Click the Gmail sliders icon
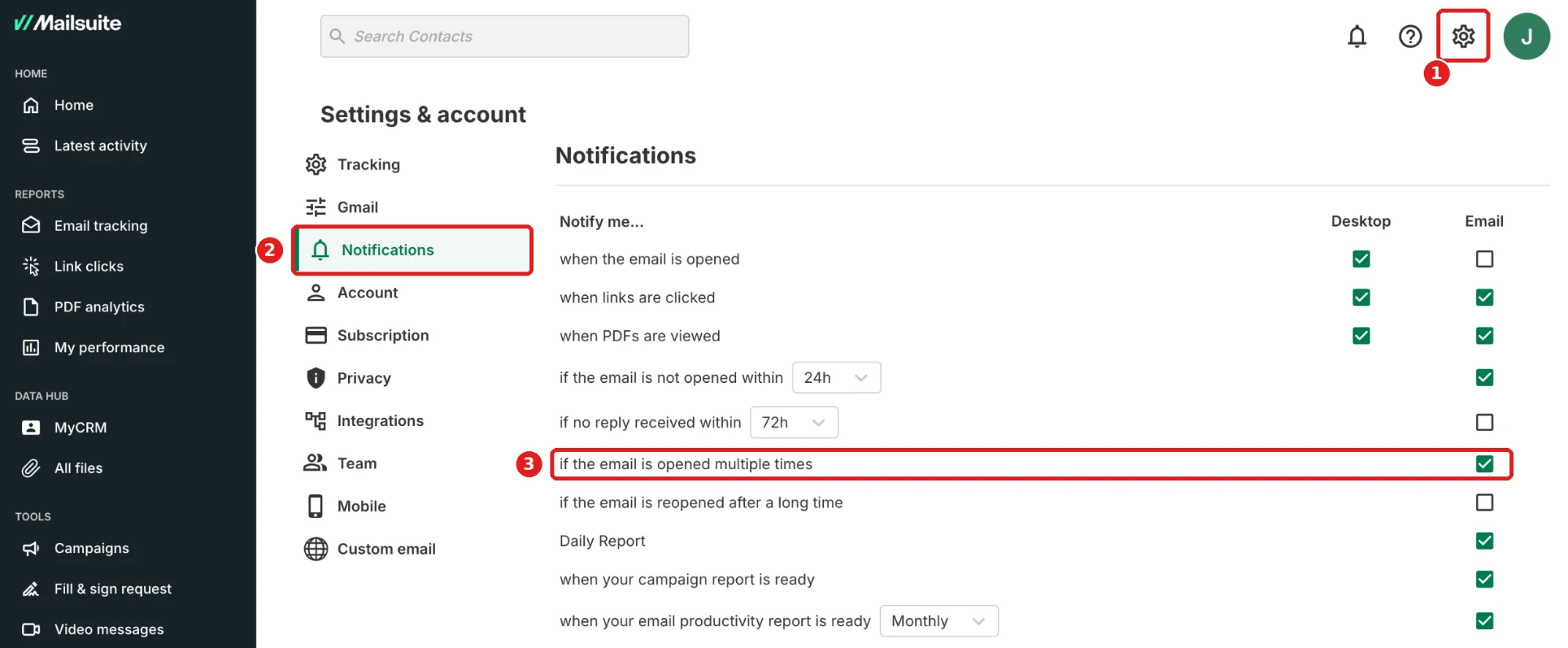The width and height of the screenshot is (1568, 648). (x=316, y=207)
